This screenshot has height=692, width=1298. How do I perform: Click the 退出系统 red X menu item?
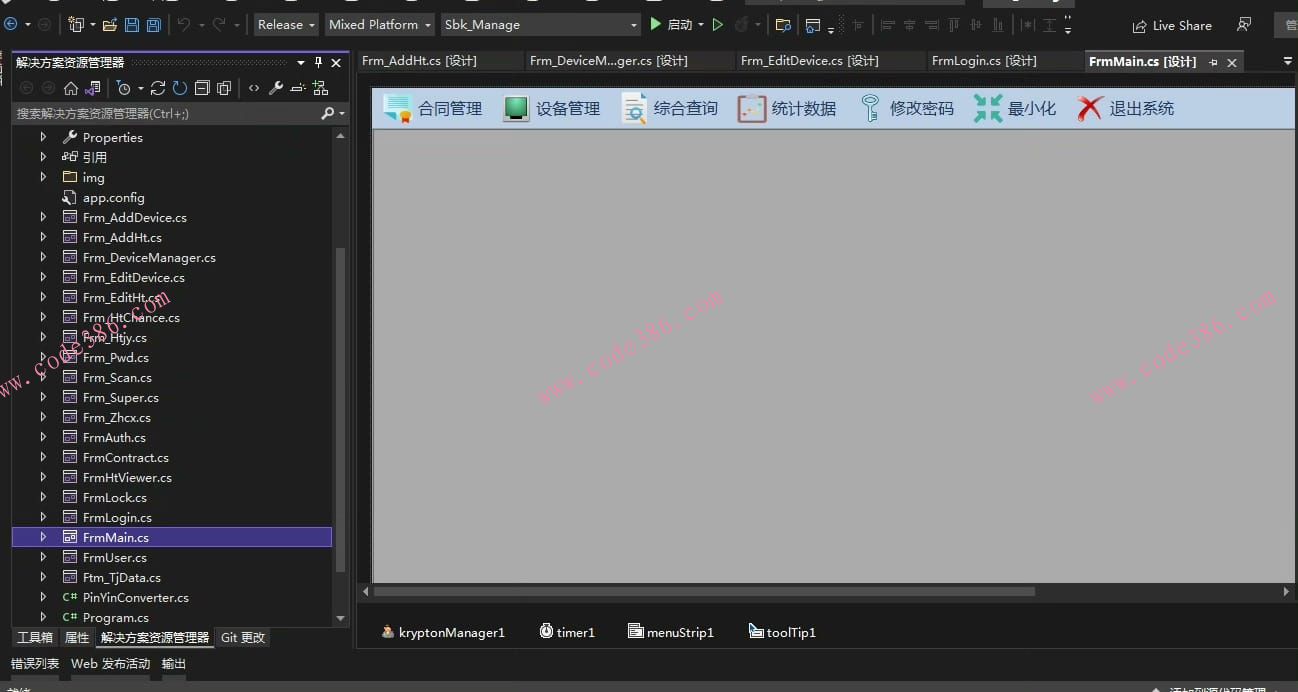click(x=1126, y=108)
